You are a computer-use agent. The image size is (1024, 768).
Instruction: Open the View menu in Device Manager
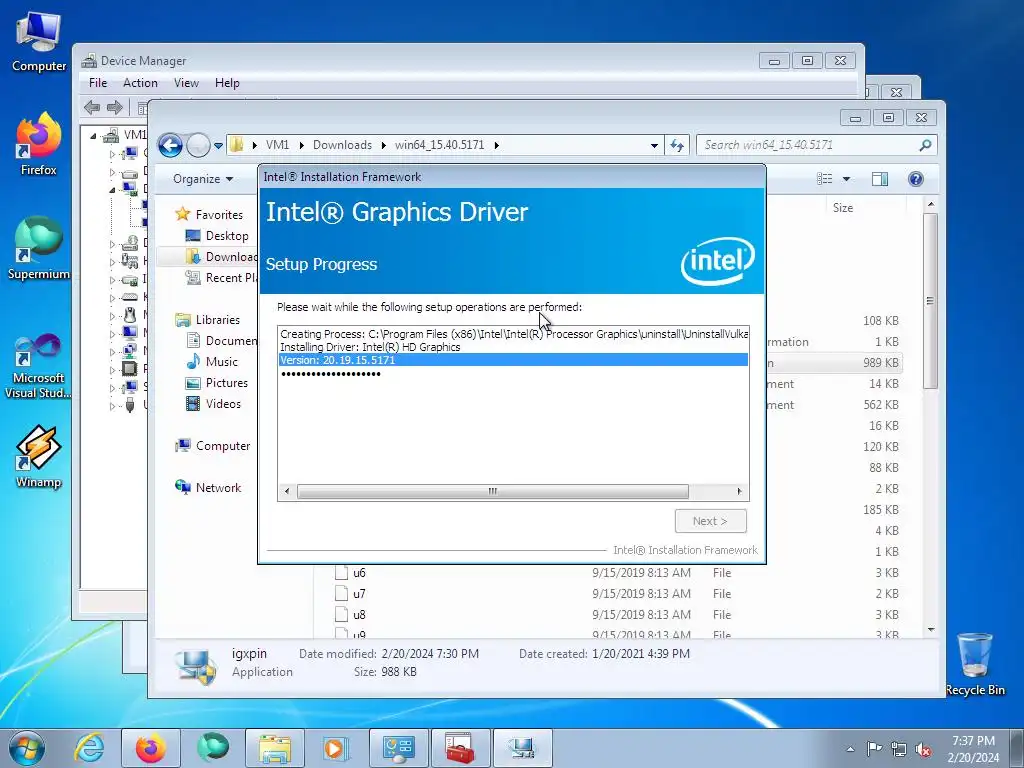(186, 83)
